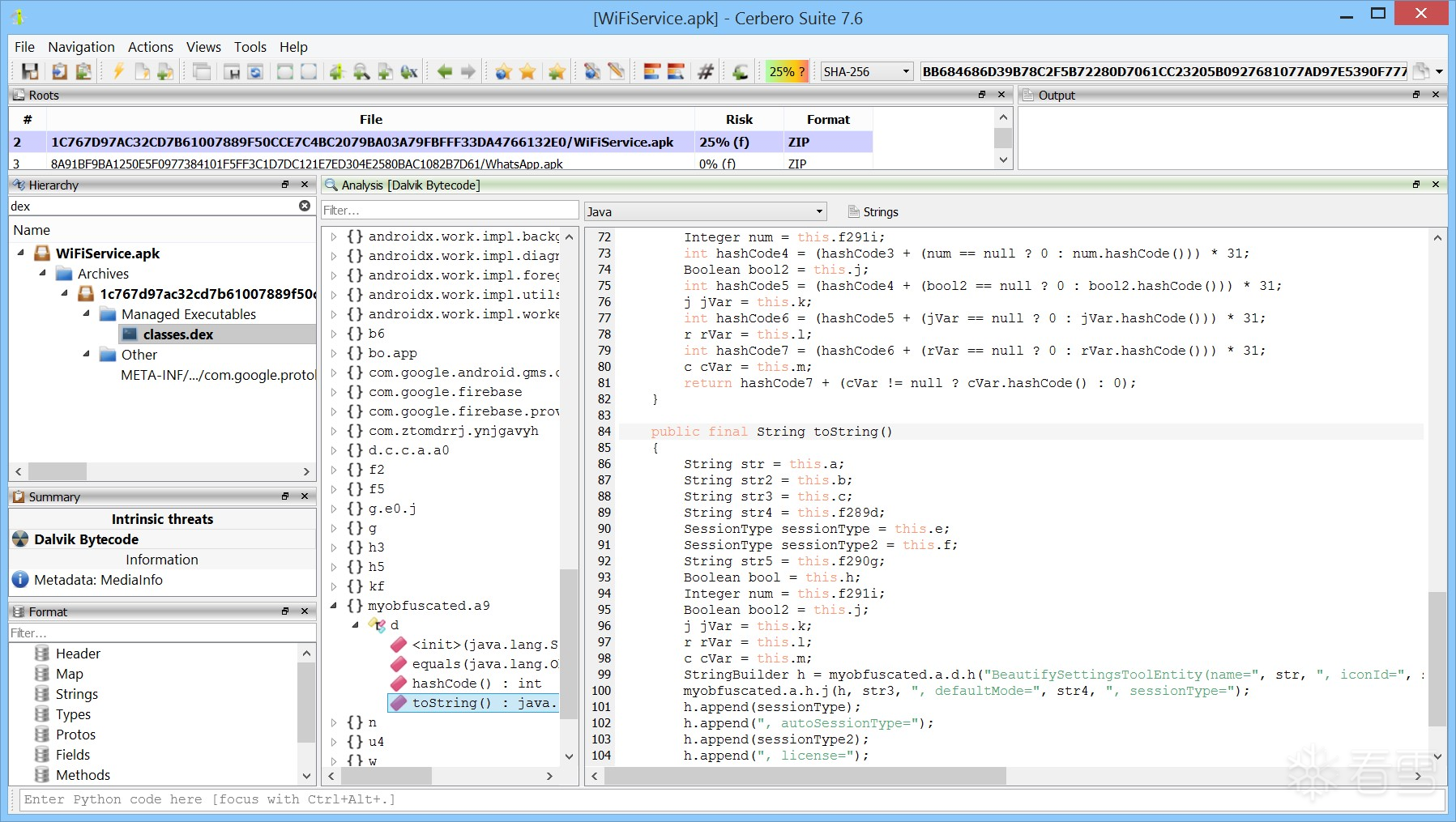Float the Hierarchy panel using its undock button

click(x=285, y=185)
